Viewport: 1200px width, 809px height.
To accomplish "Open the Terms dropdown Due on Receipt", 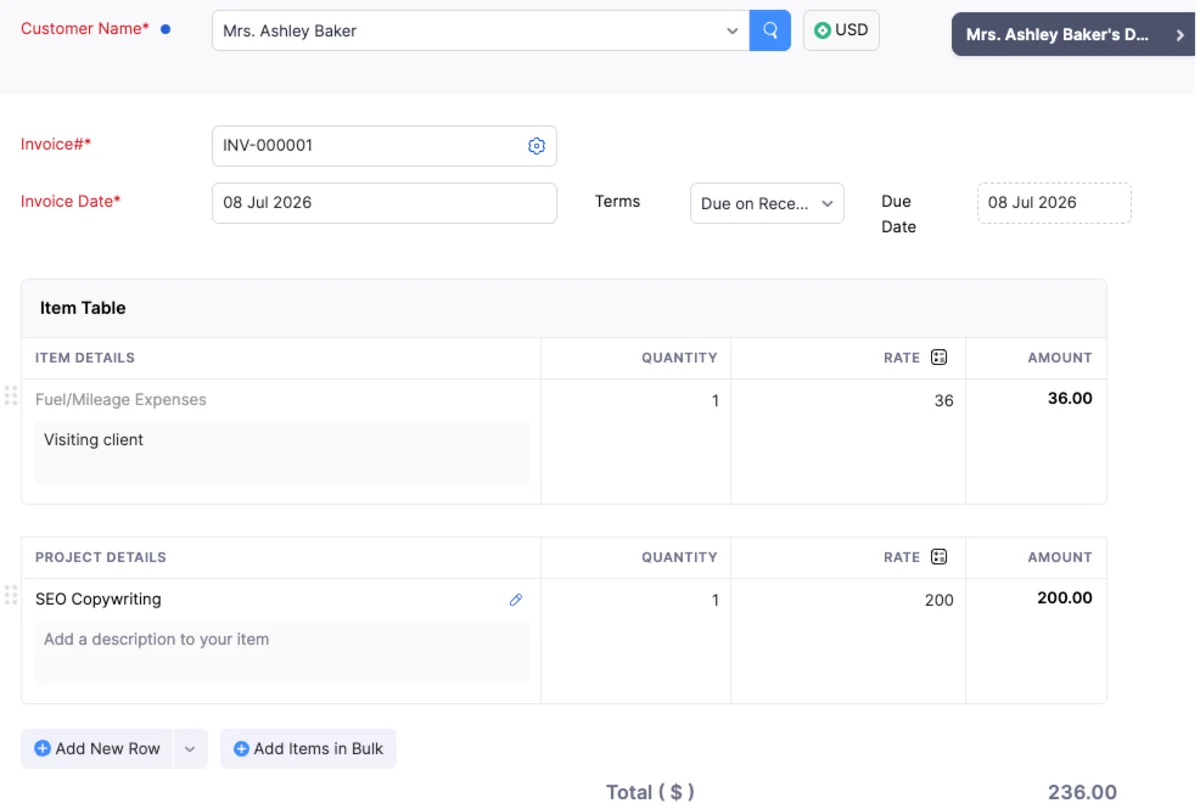I will pyautogui.click(x=767, y=203).
